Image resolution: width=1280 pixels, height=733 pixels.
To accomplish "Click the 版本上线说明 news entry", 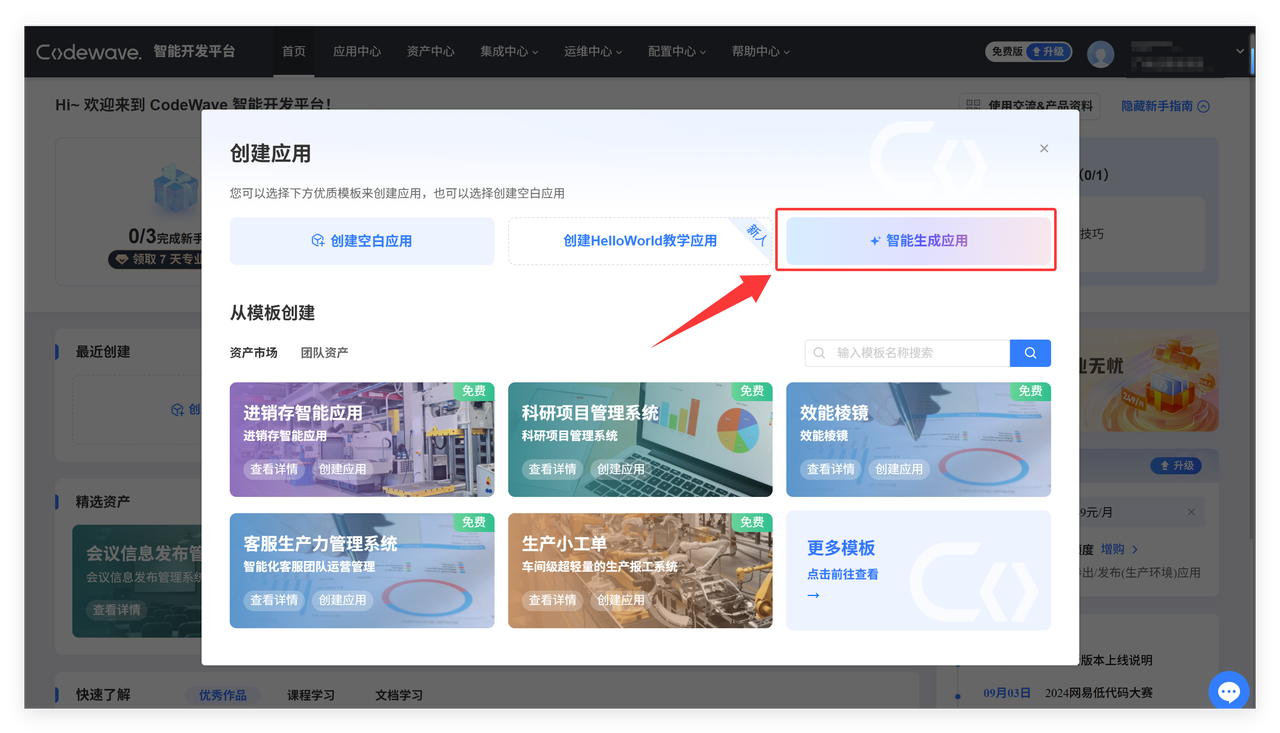I will click(x=1116, y=661).
